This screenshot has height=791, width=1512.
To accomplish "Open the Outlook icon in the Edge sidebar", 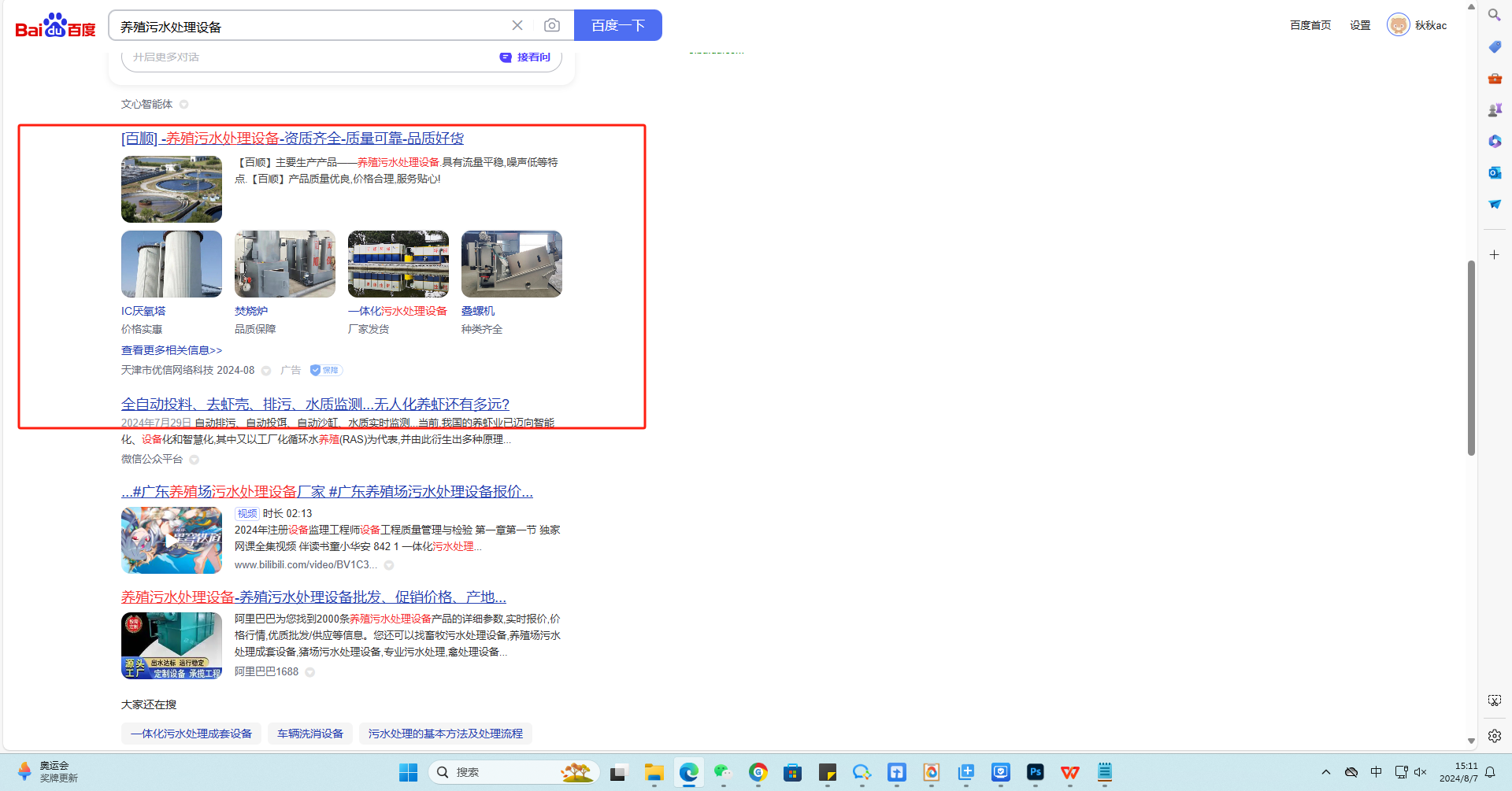I will pos(1494,173).
